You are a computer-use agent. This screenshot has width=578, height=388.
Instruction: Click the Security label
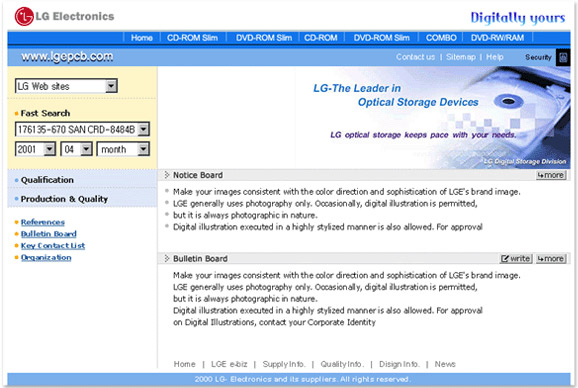[x=538, y=57]
